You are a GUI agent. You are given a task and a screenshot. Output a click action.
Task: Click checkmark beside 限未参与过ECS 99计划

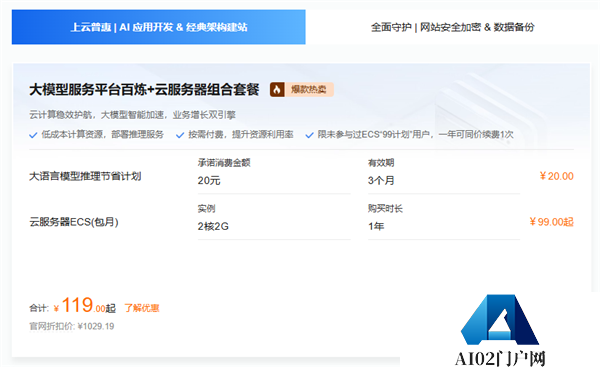[309, 135]
